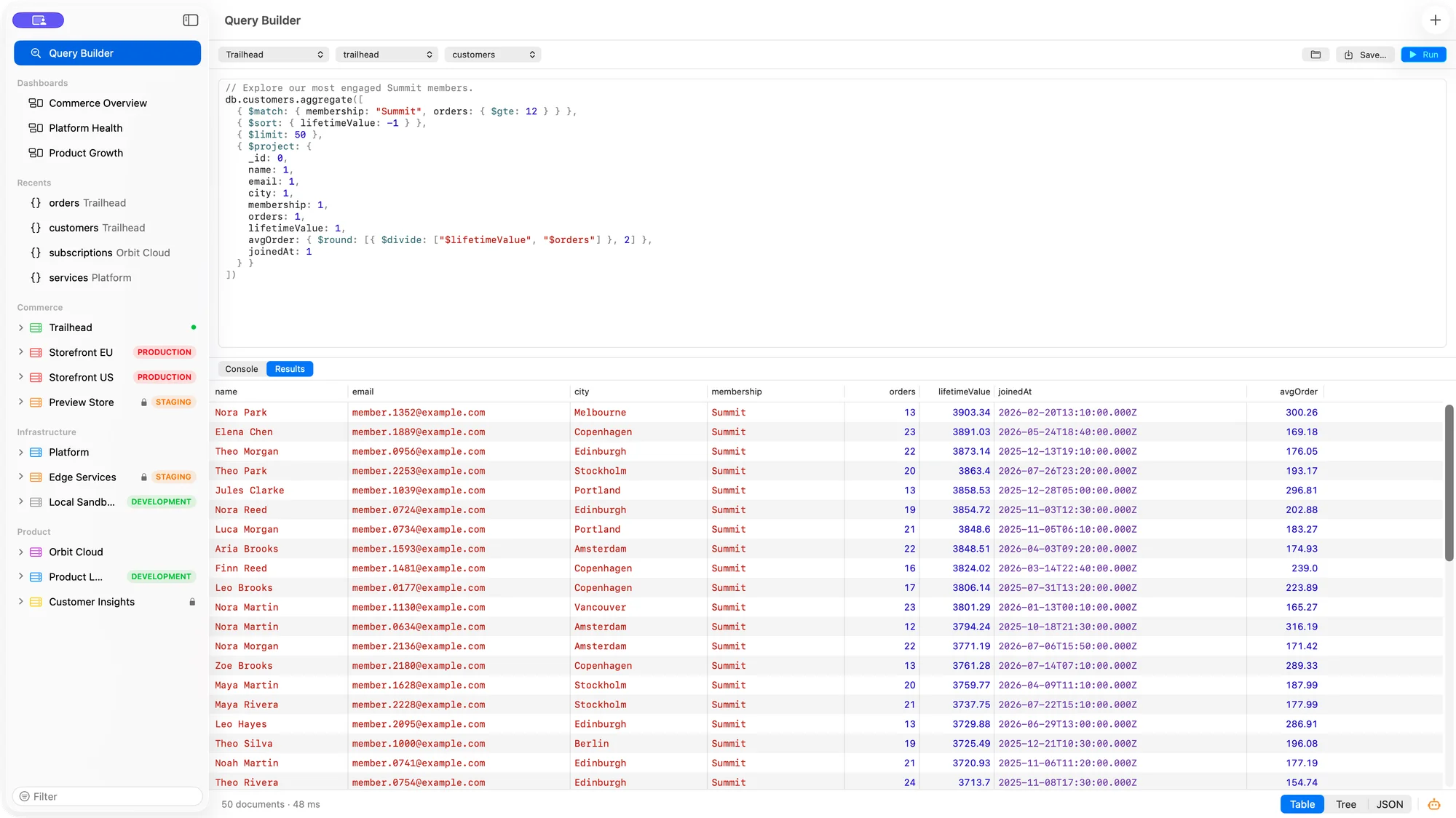Select the Results tab

coord(290,369)
